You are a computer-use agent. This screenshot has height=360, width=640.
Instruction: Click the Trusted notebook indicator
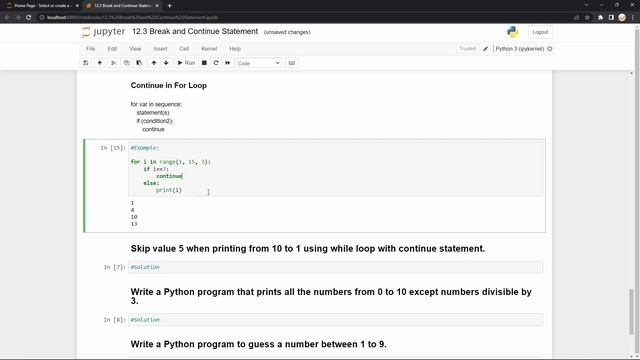click(467, 49)
